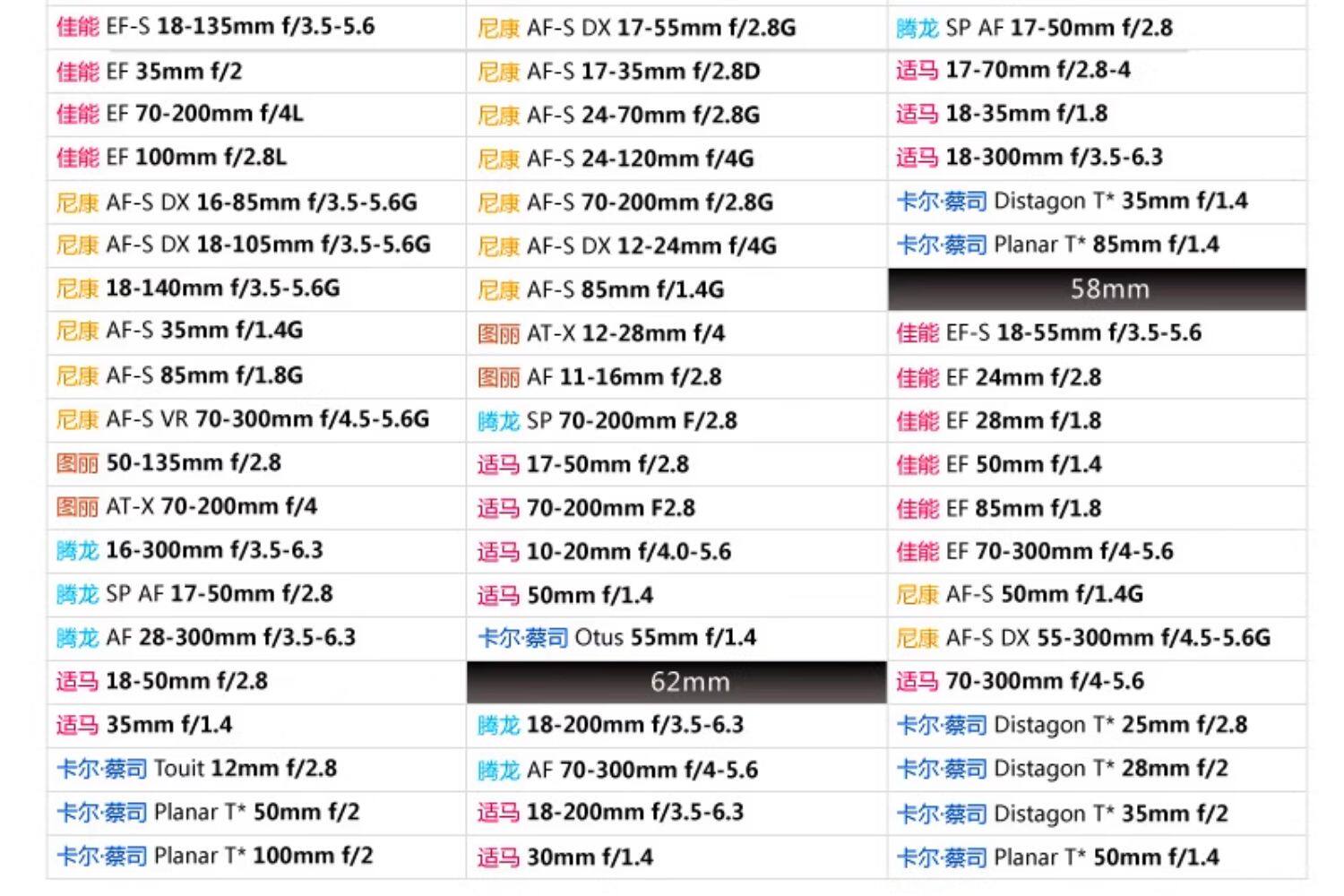Click 佳能 EF 100mm f/2.8L lens
Image resolution: width=1344 pixels, height=896 pixels.
pyautogui.click(x=256, y=159)
